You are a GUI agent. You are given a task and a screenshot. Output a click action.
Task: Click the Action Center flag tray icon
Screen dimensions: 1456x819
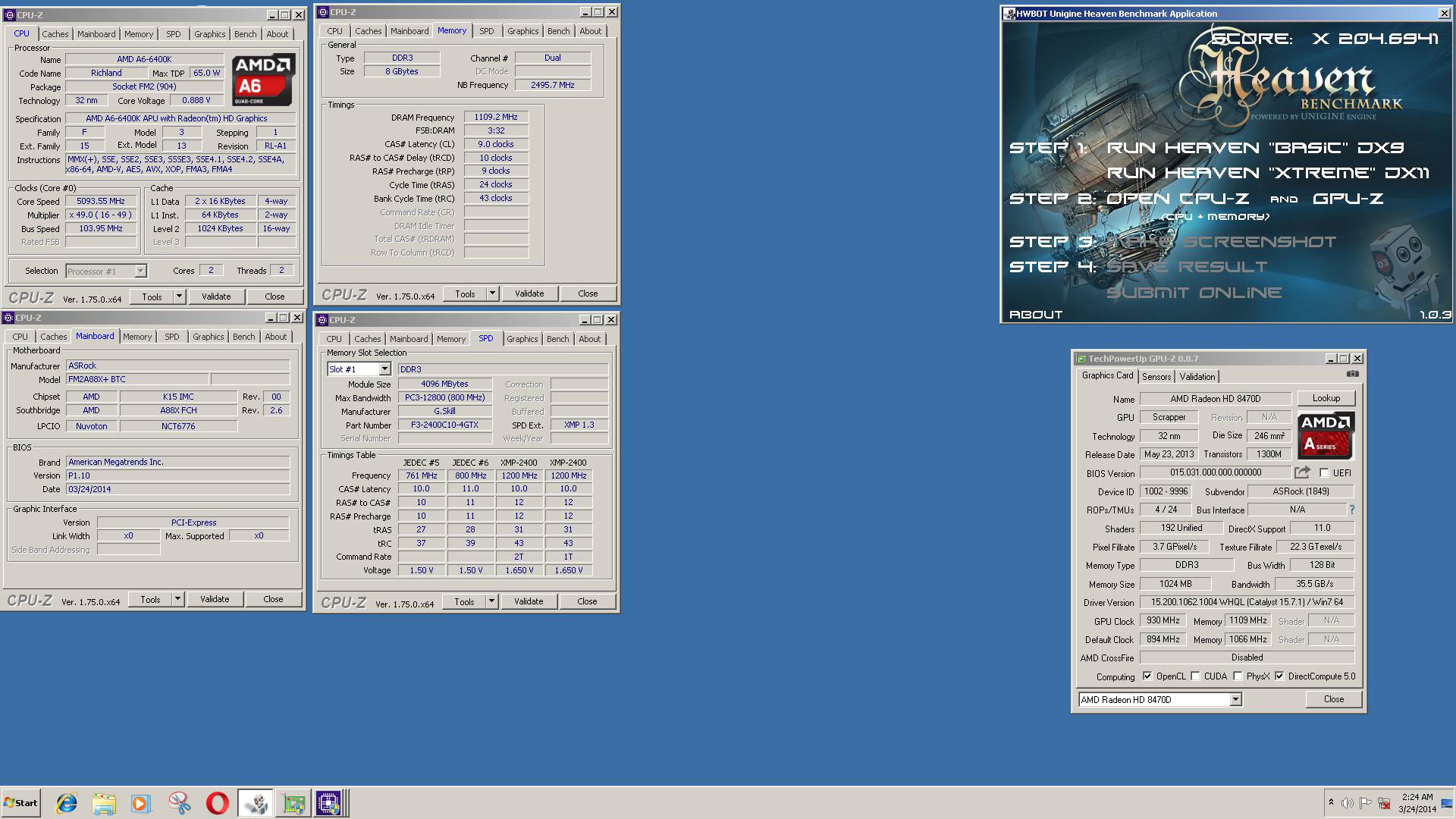pos(1365,803)
